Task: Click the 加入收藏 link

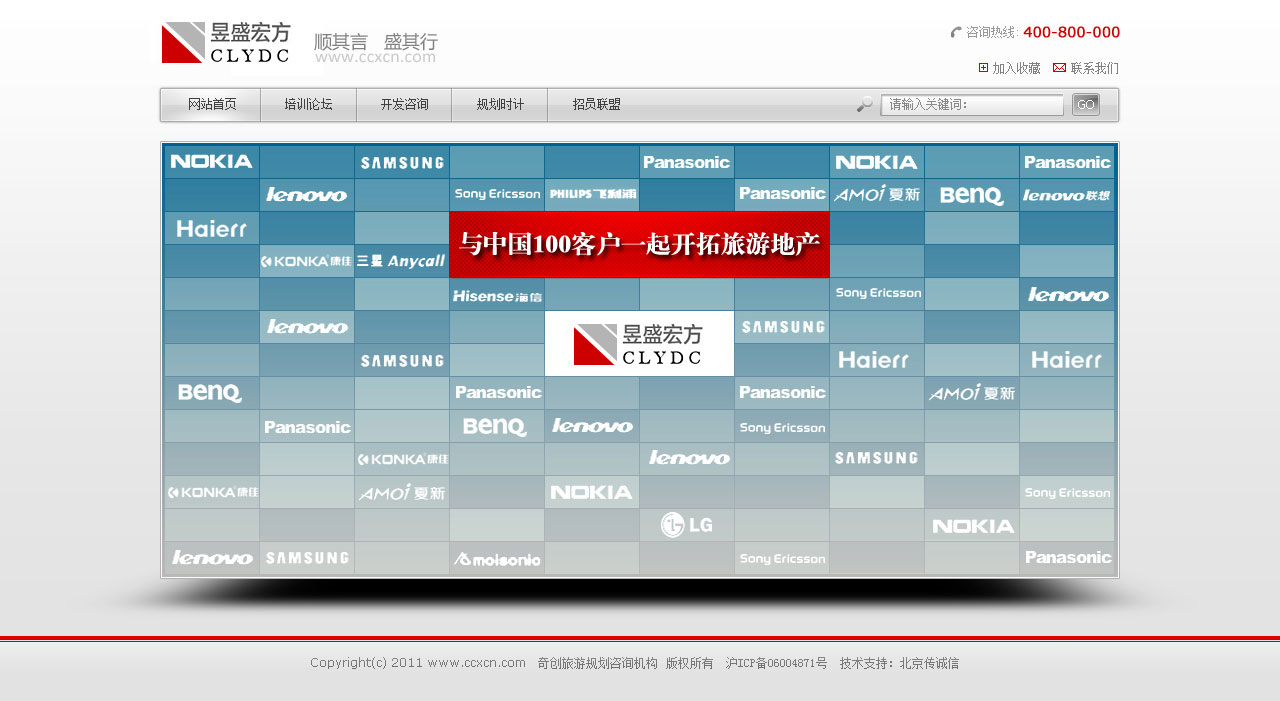Action: (x=1016, y=68)
